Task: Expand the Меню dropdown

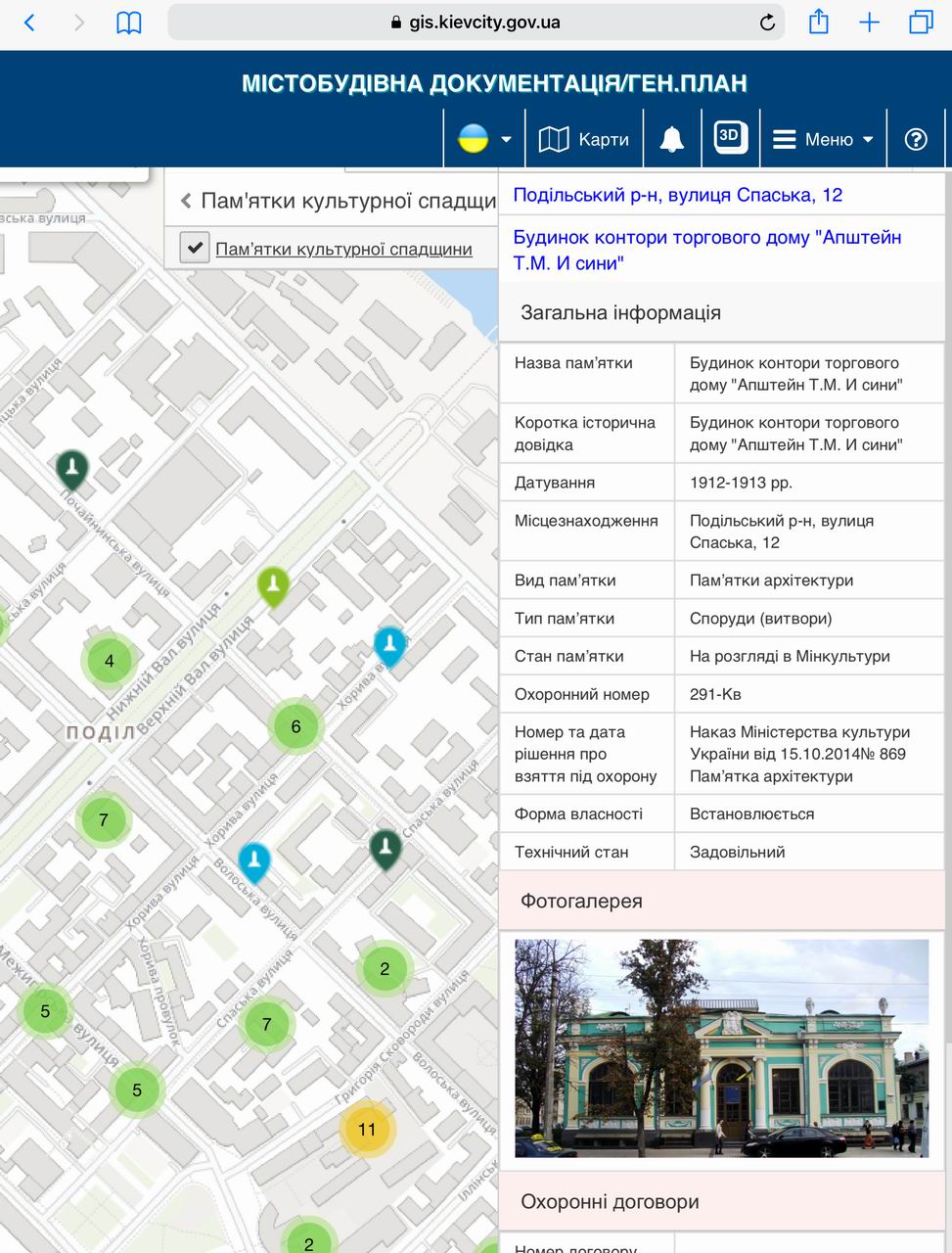Action: [867, 139]
